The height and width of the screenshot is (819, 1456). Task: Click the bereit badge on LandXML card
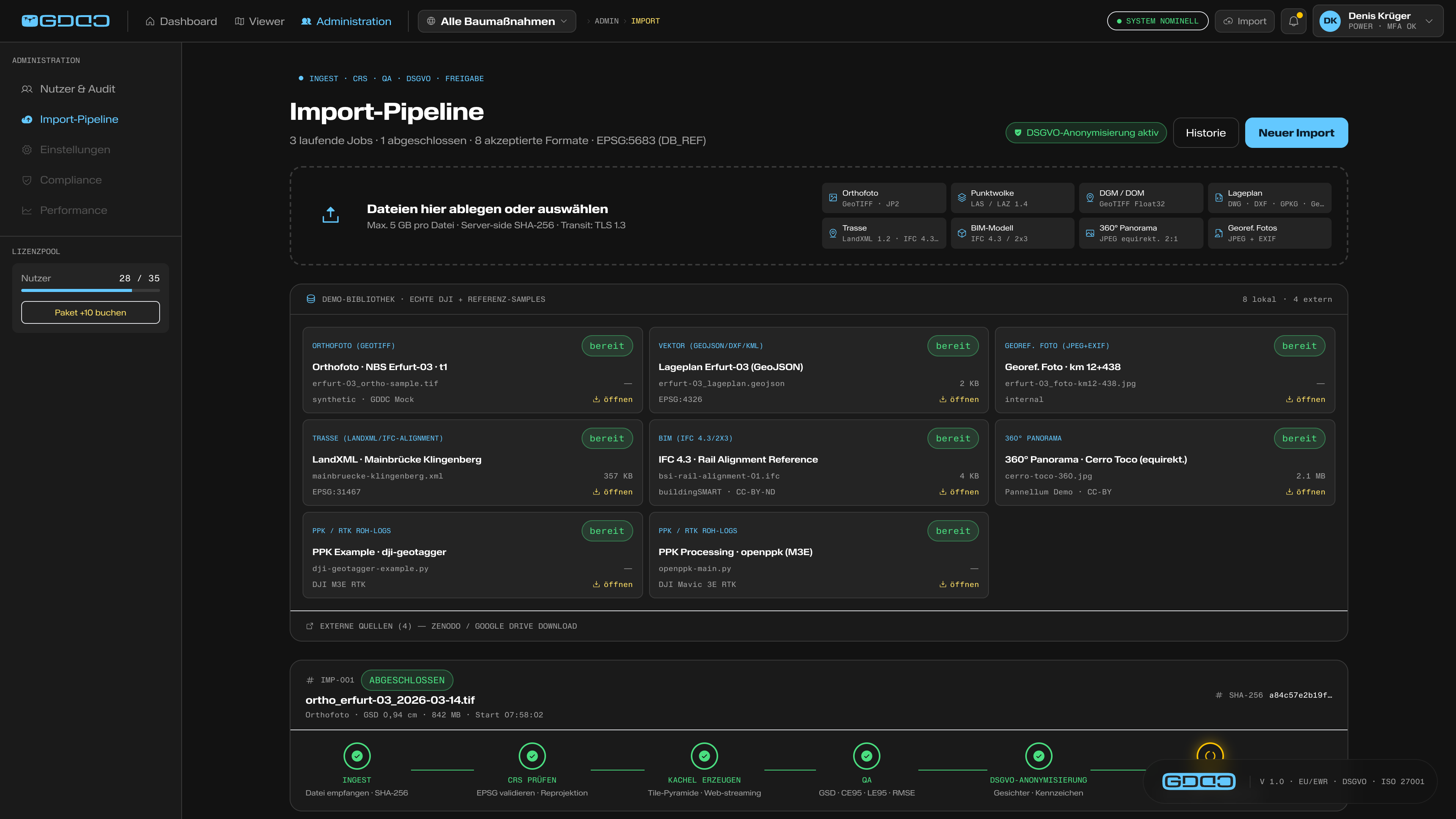(x=607, y=439)
